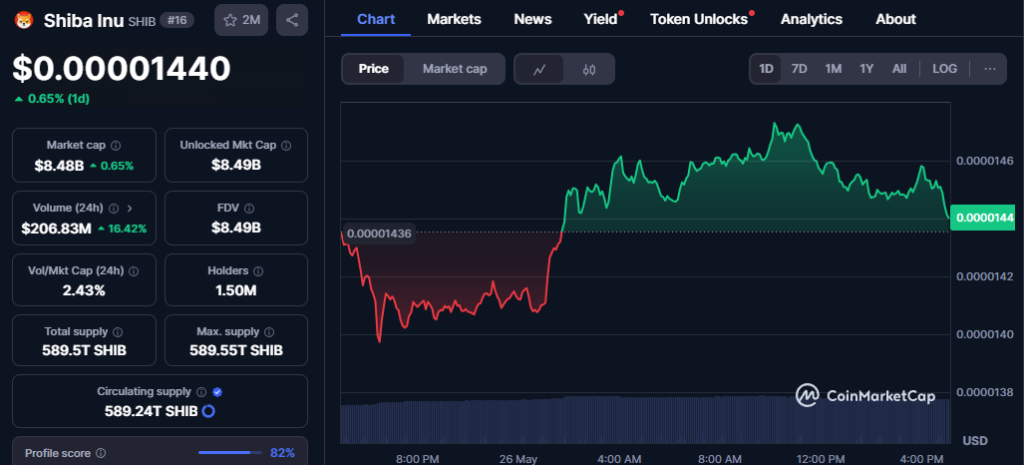Add SHIB to watchlist star button
The image size is (1024, 465).
[x=242, y=20]
